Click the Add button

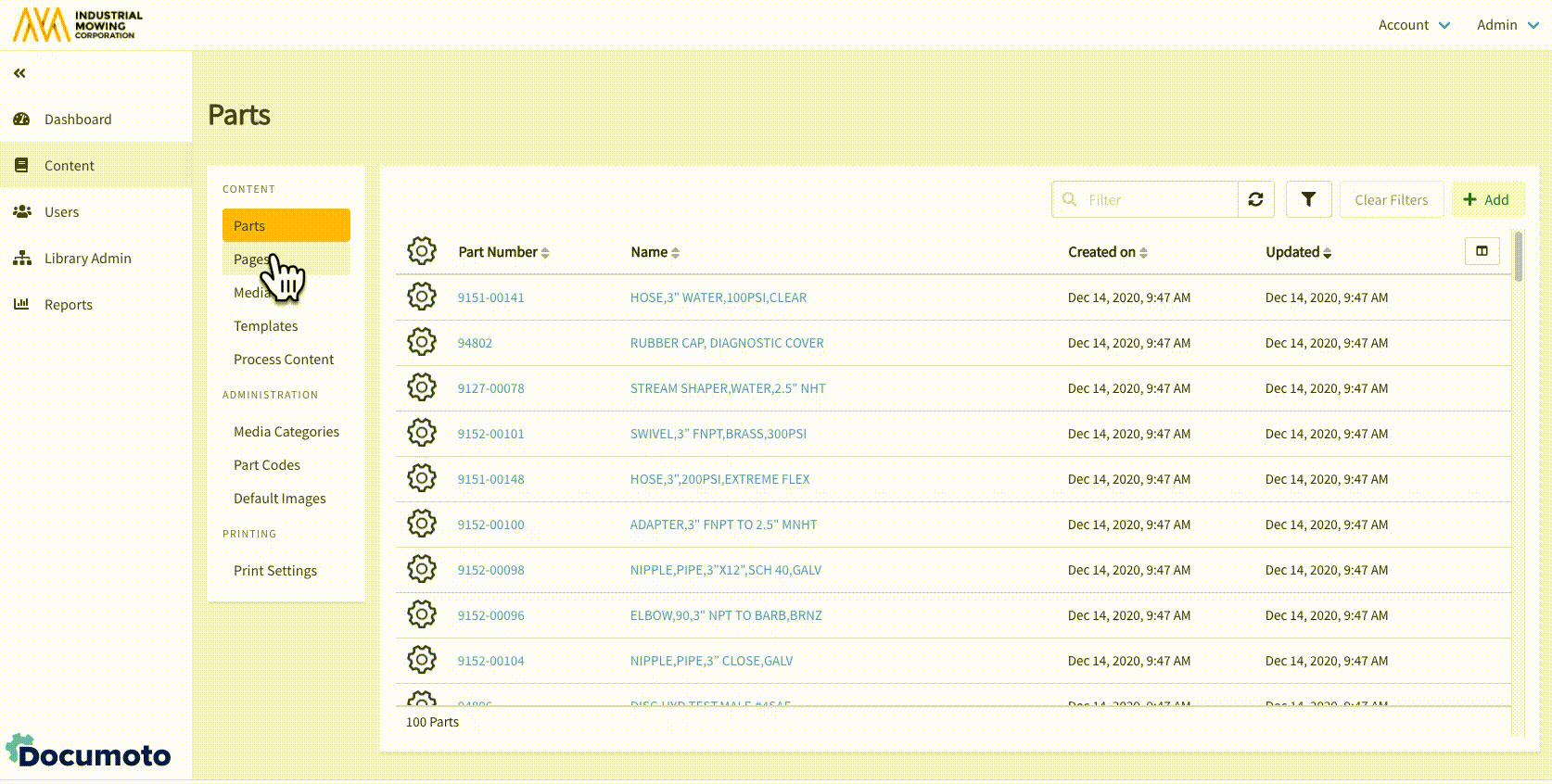pyautogui.click(x=1486, y=199)
